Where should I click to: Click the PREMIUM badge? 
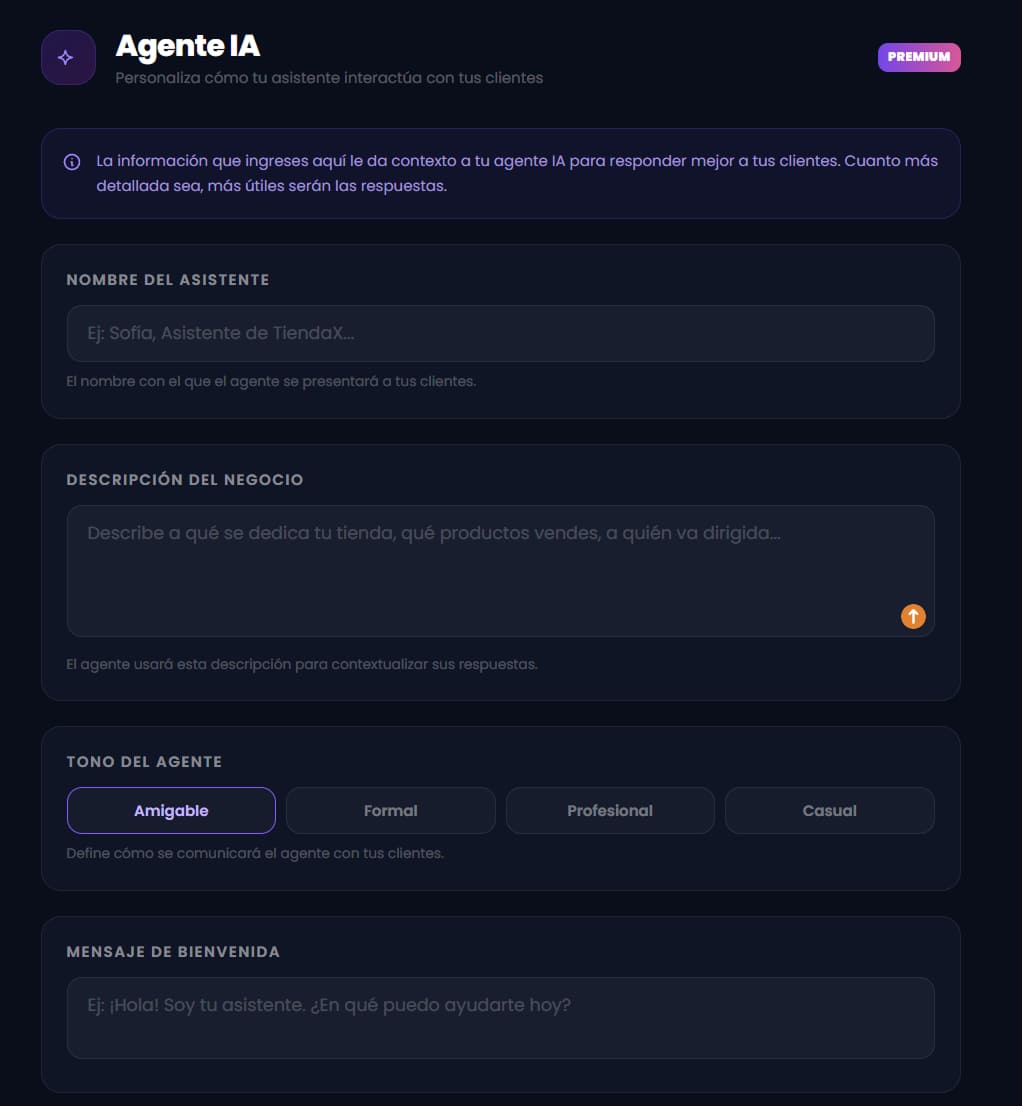point(918,57)
